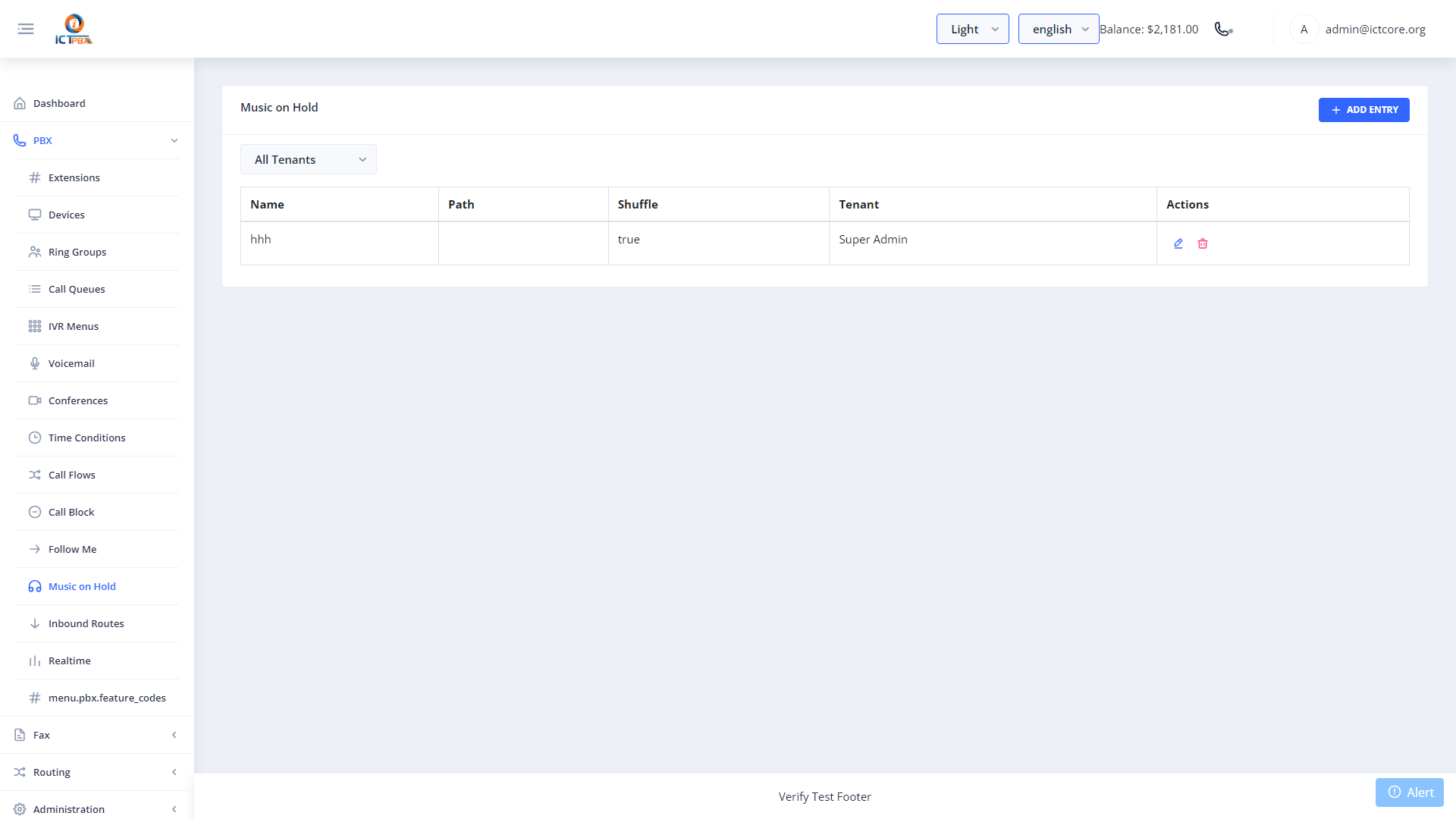Open the Dashboard page
The image size is (1456, 819).
97,103
